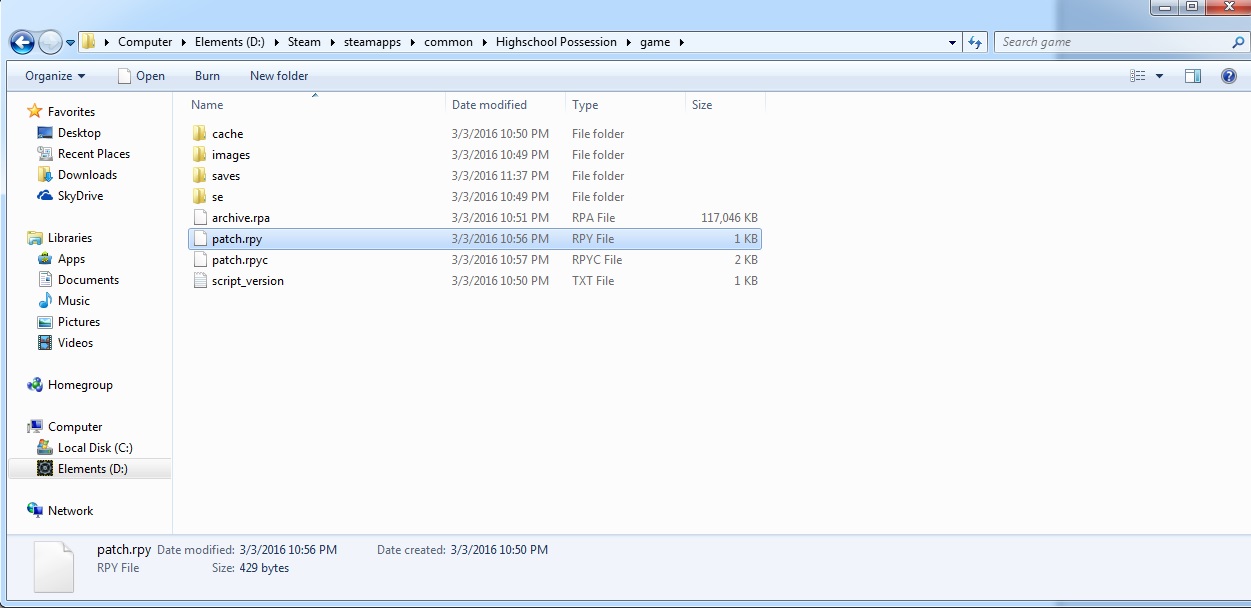Viewport: 1251px width, 608px height.
Task: Open the Music library
Action: tap(74, 300)
